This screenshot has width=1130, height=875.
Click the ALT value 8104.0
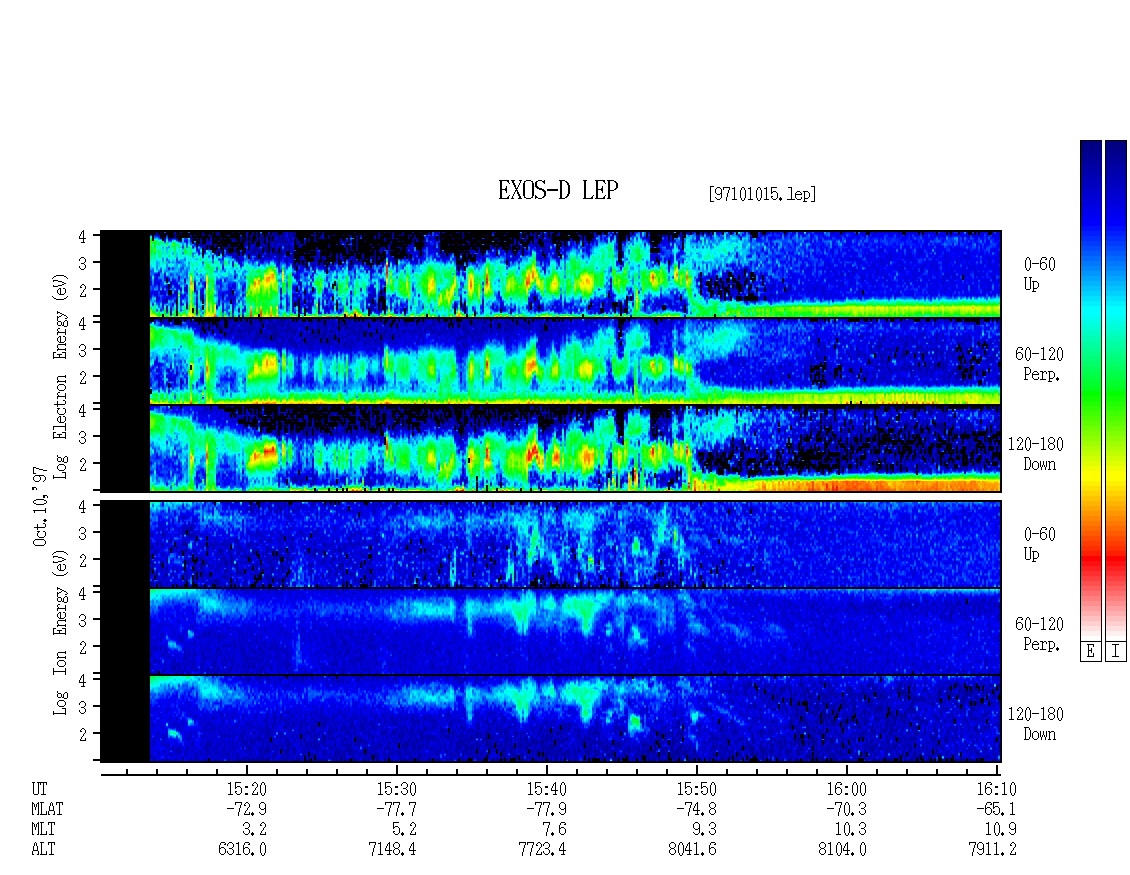842,850
